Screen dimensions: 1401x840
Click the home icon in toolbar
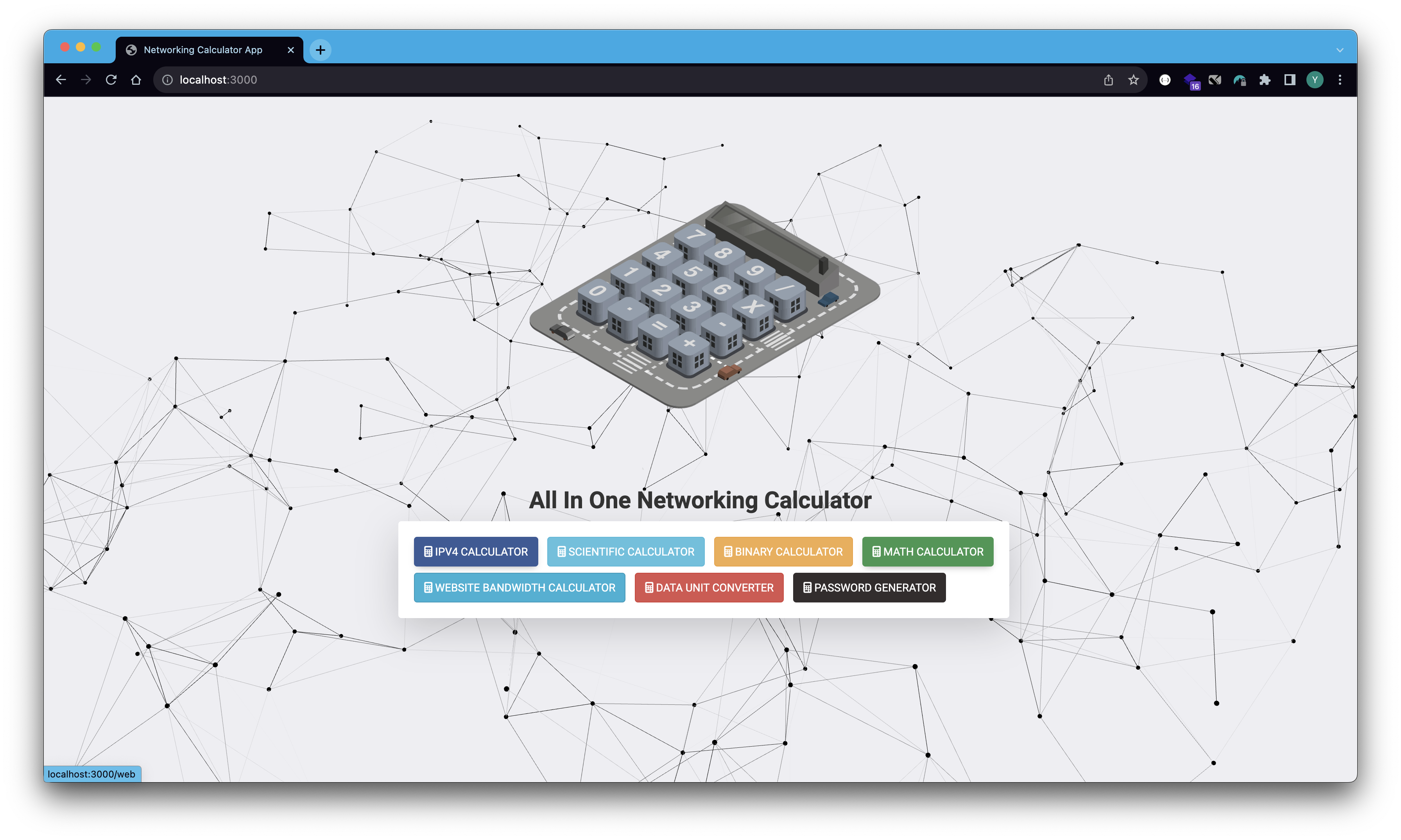click(x=136, y=80)
